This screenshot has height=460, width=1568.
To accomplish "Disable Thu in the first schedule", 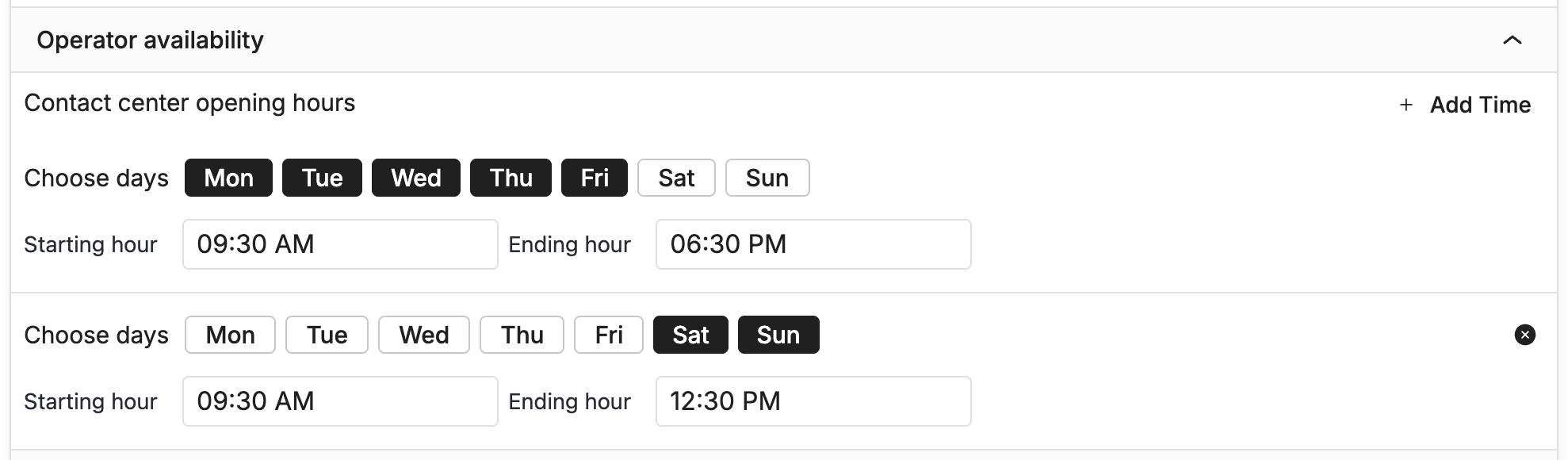I will coord(511,178).
